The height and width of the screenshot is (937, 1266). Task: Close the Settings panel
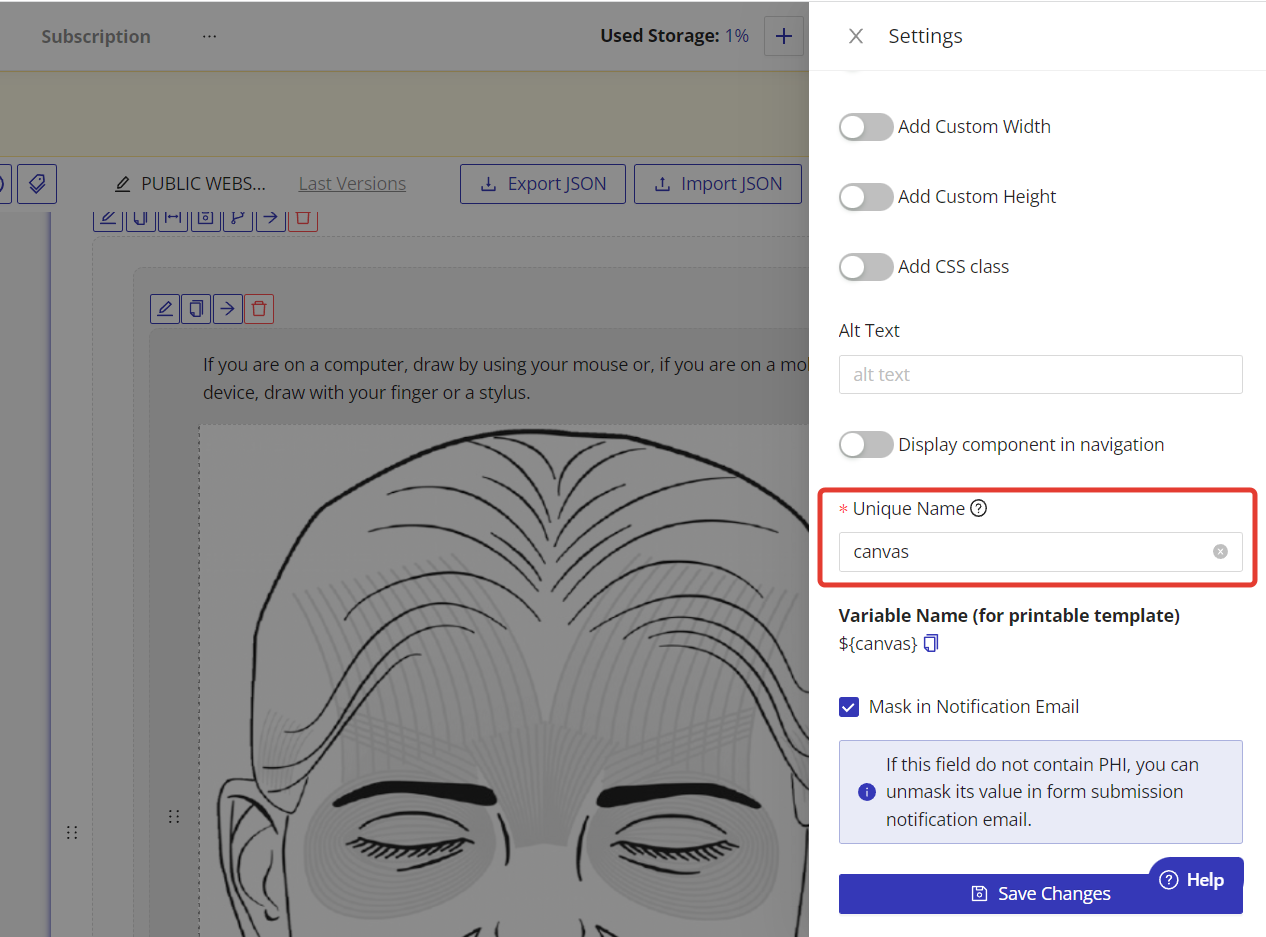[856, 36]
